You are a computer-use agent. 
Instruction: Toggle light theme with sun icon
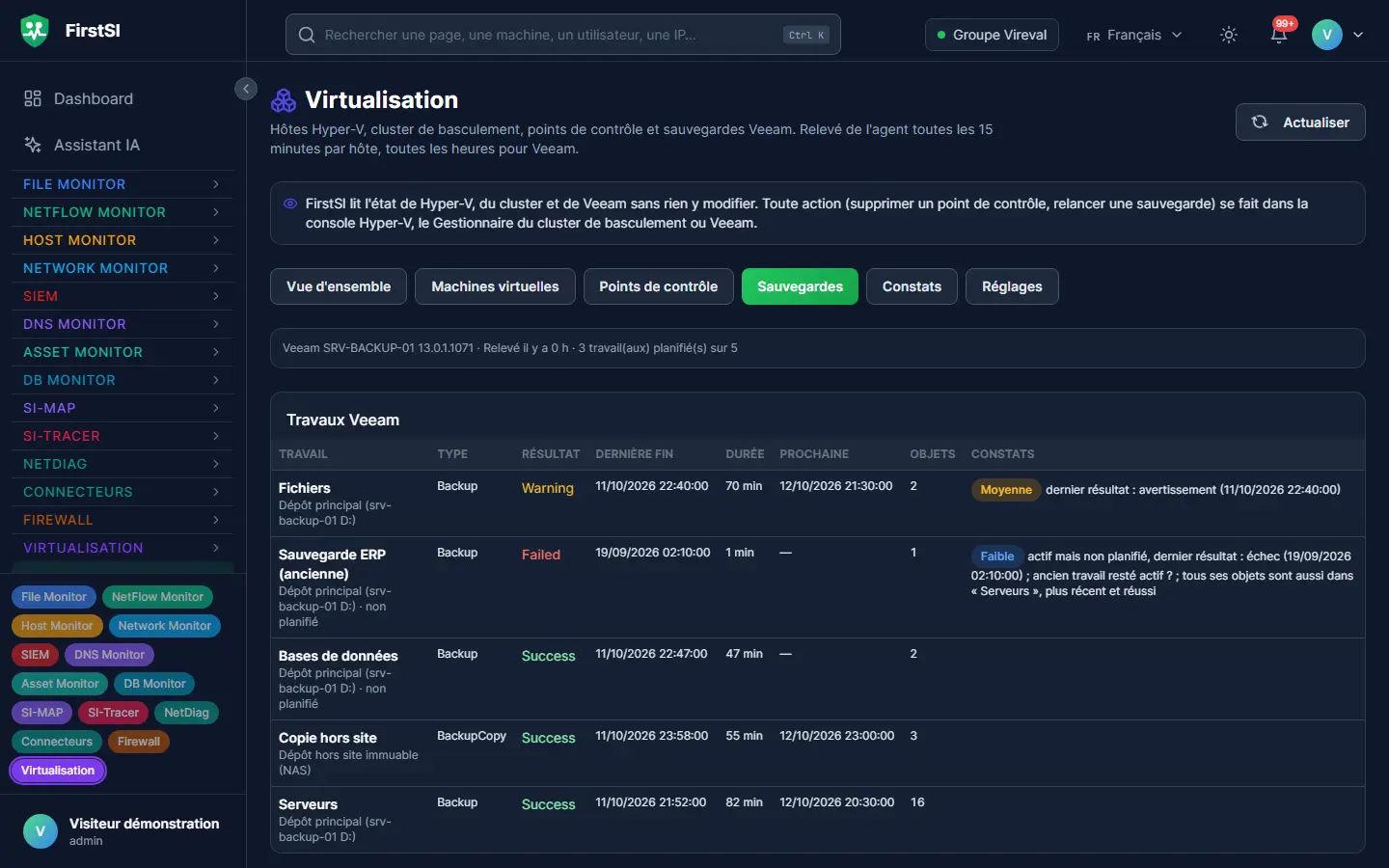(1229, 35)
